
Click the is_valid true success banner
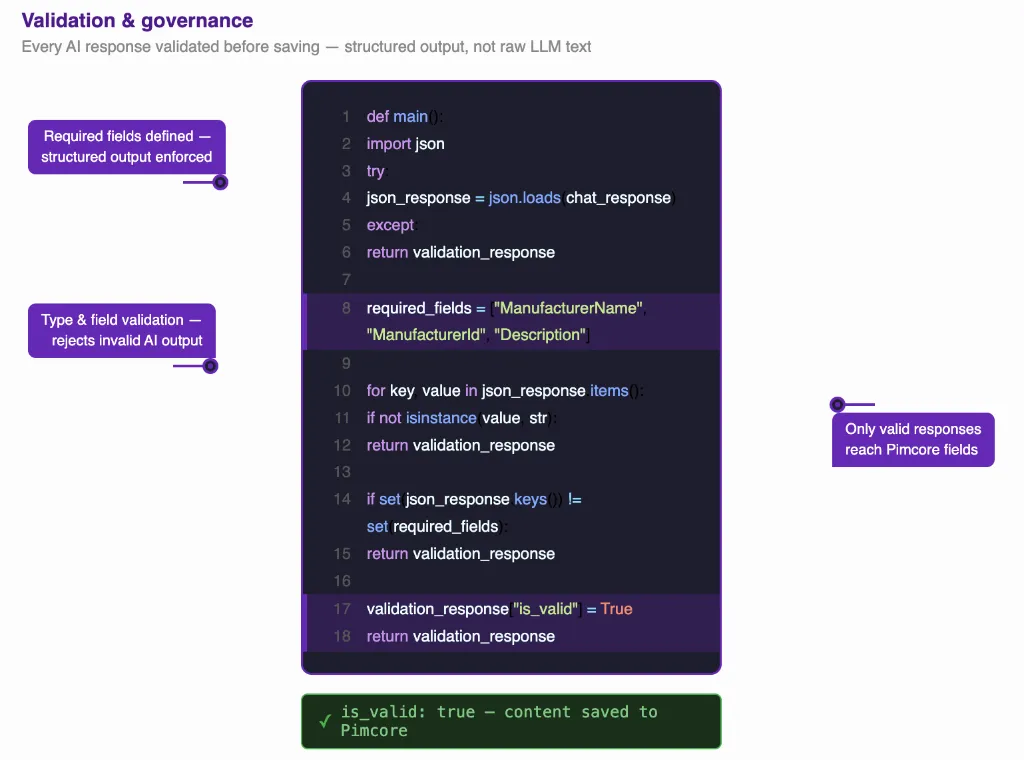511,721
